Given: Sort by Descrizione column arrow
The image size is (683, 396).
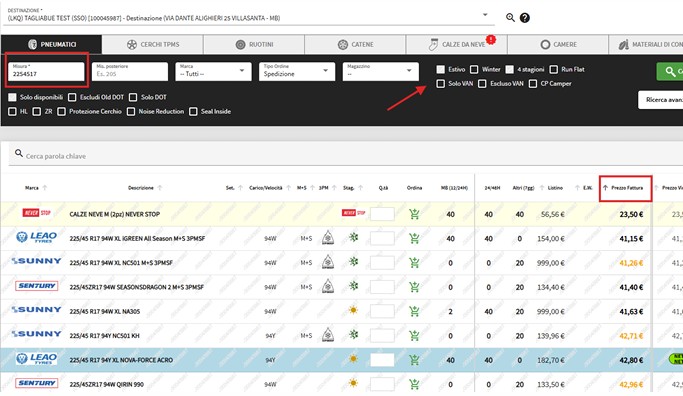Looking at the screenshot, I should pos(160,188).
